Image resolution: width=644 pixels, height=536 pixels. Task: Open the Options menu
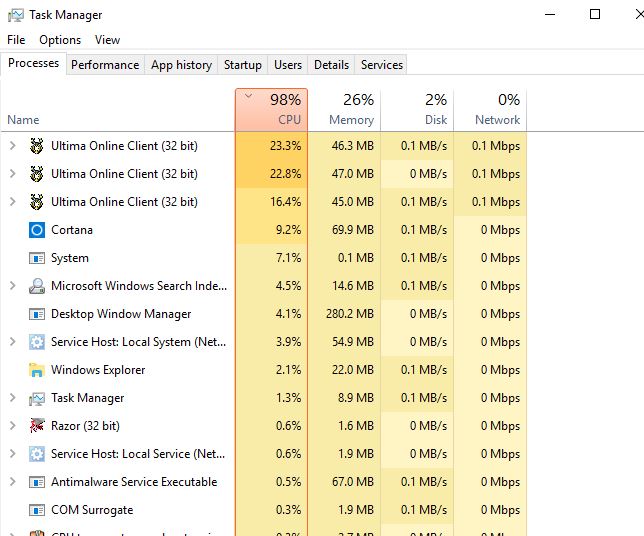(x=60, y=40)
